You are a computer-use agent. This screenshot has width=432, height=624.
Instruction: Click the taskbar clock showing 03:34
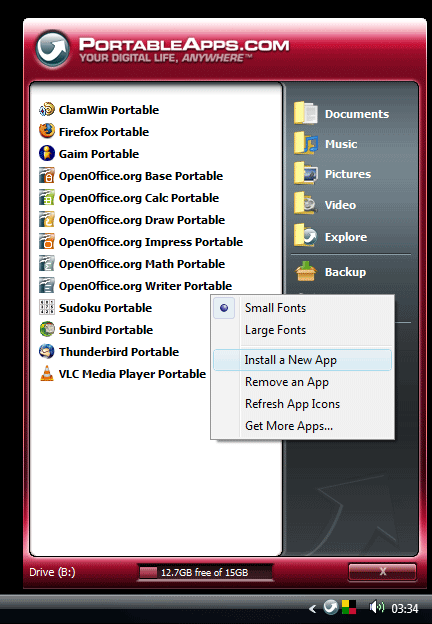pyautogui.click(x=405, y=608)
